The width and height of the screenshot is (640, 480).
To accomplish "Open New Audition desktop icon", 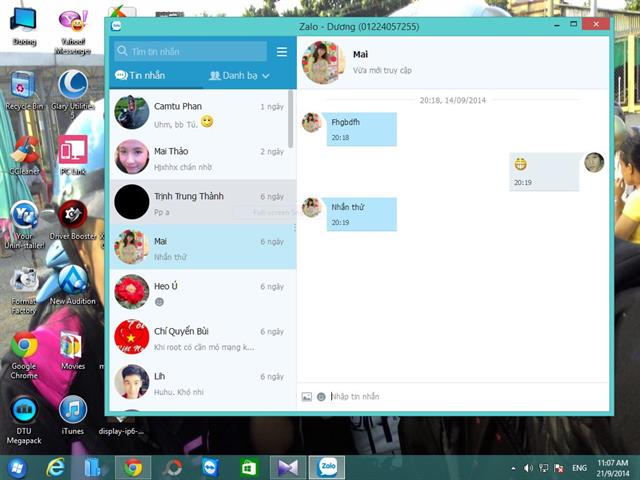I will coord(73,286).
